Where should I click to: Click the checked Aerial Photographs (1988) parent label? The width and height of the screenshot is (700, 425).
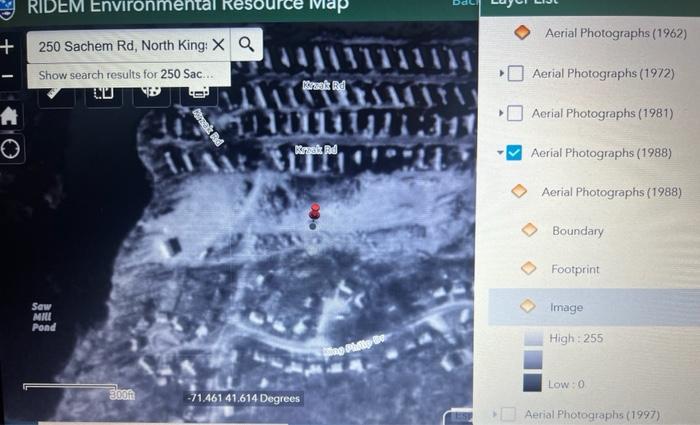click(x=601, y=153)
